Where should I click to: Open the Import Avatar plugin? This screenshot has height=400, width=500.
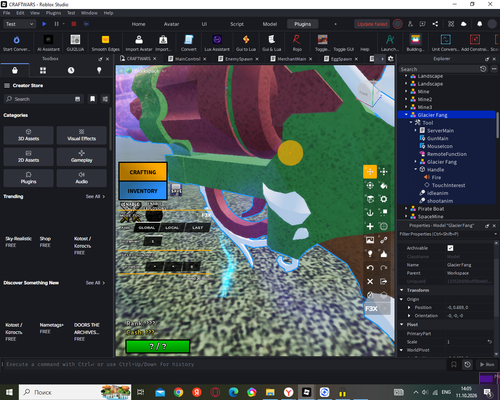point(139,43)
